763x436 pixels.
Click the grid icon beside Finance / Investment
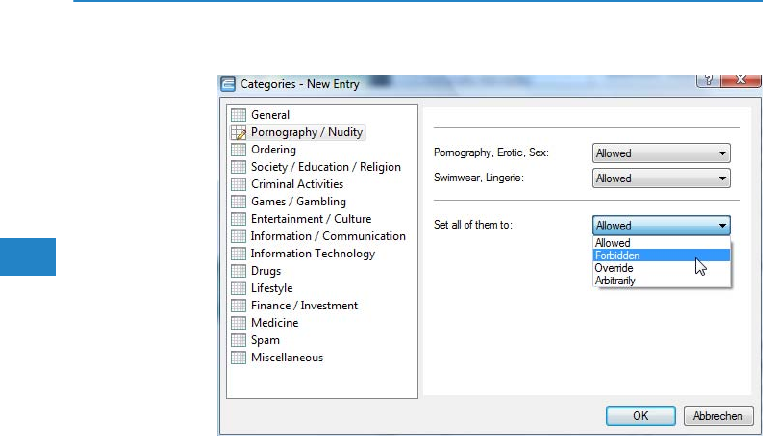[238, 306]
